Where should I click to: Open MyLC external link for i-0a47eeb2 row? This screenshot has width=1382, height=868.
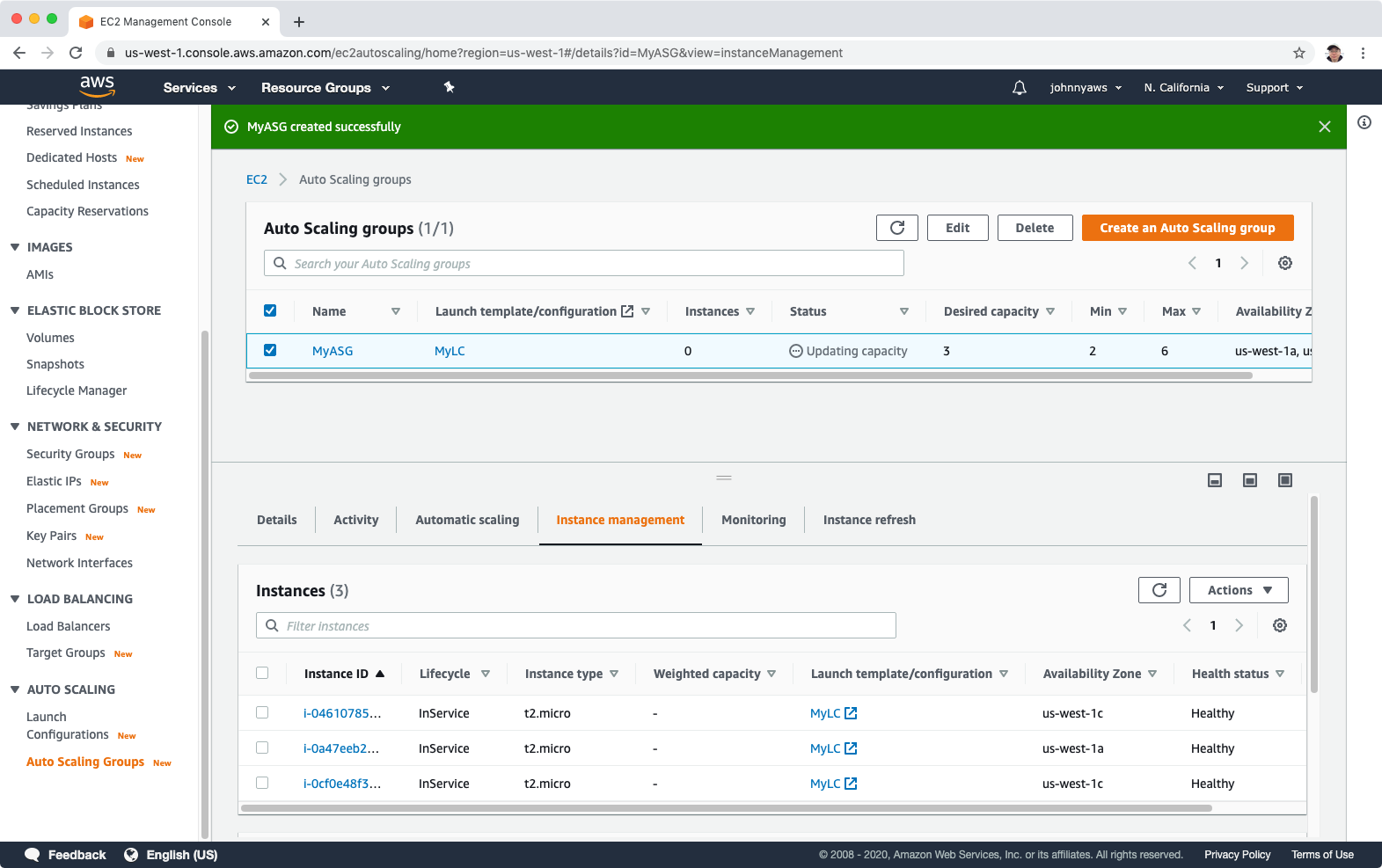click(x=851, y=748)
